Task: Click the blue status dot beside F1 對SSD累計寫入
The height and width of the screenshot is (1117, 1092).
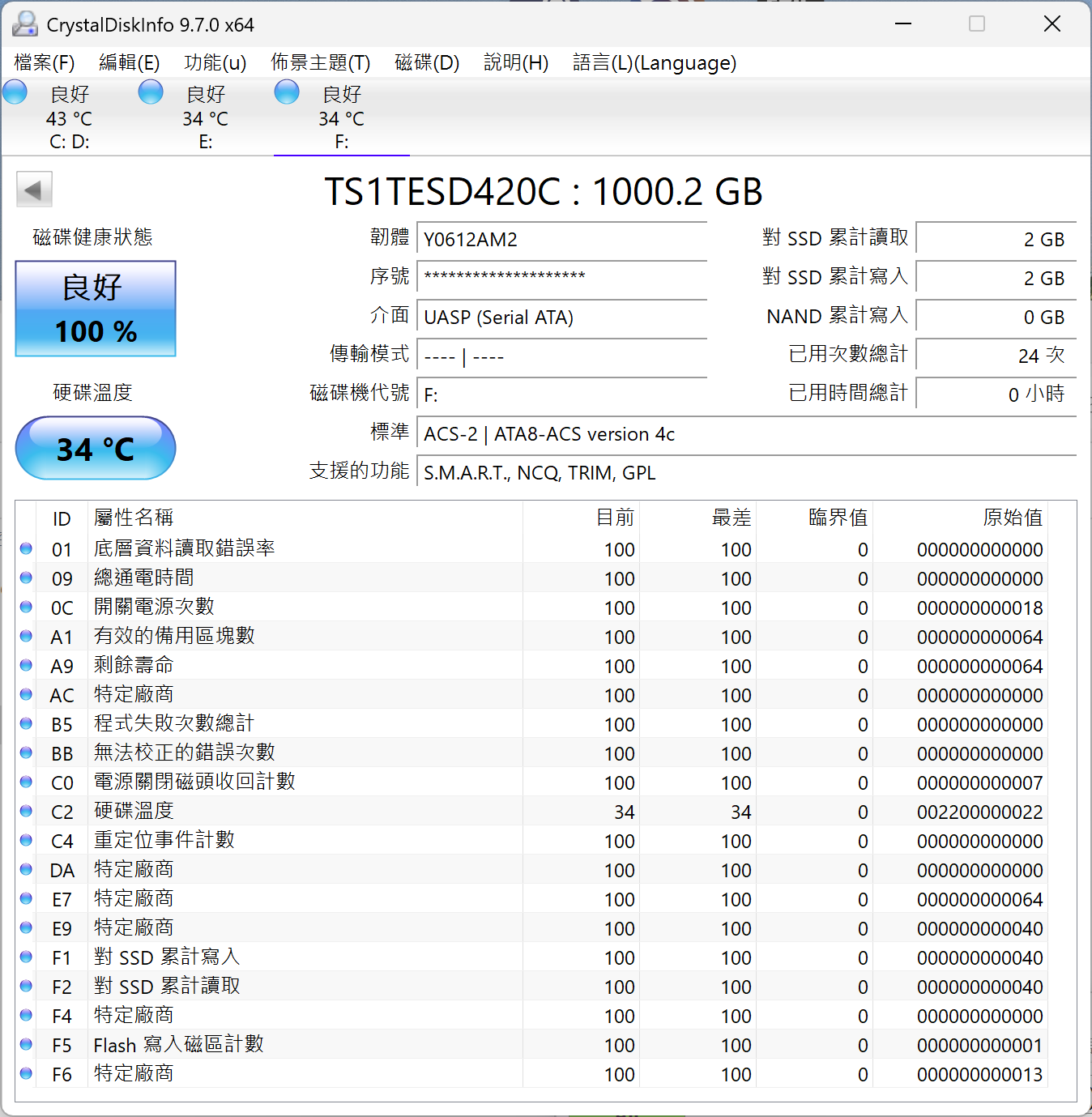Action: point(26,957)
